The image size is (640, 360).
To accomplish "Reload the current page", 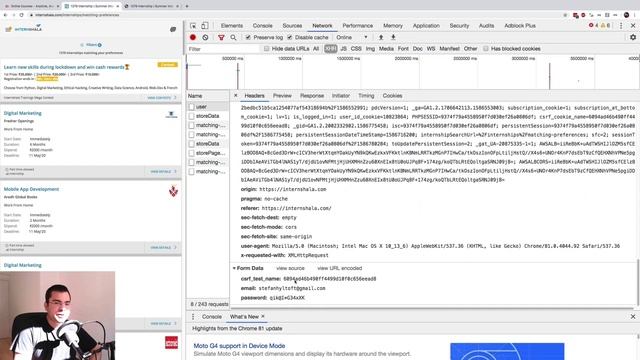I will (21, 15).
